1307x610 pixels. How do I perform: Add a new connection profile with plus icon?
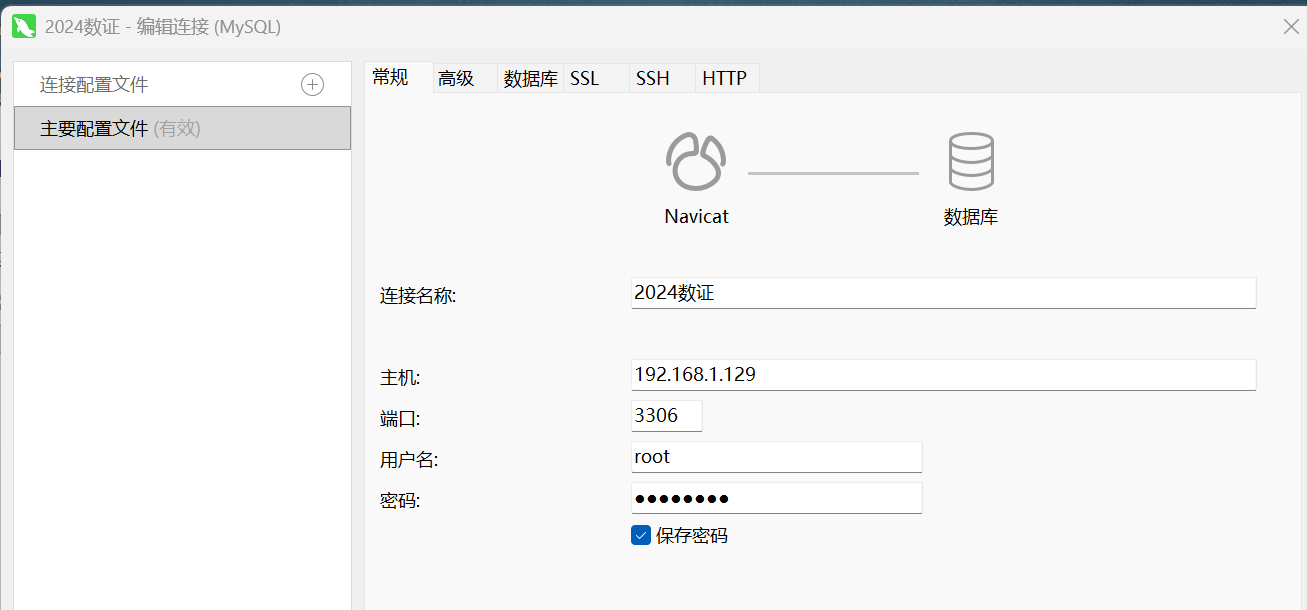click(x=312, y=85)
